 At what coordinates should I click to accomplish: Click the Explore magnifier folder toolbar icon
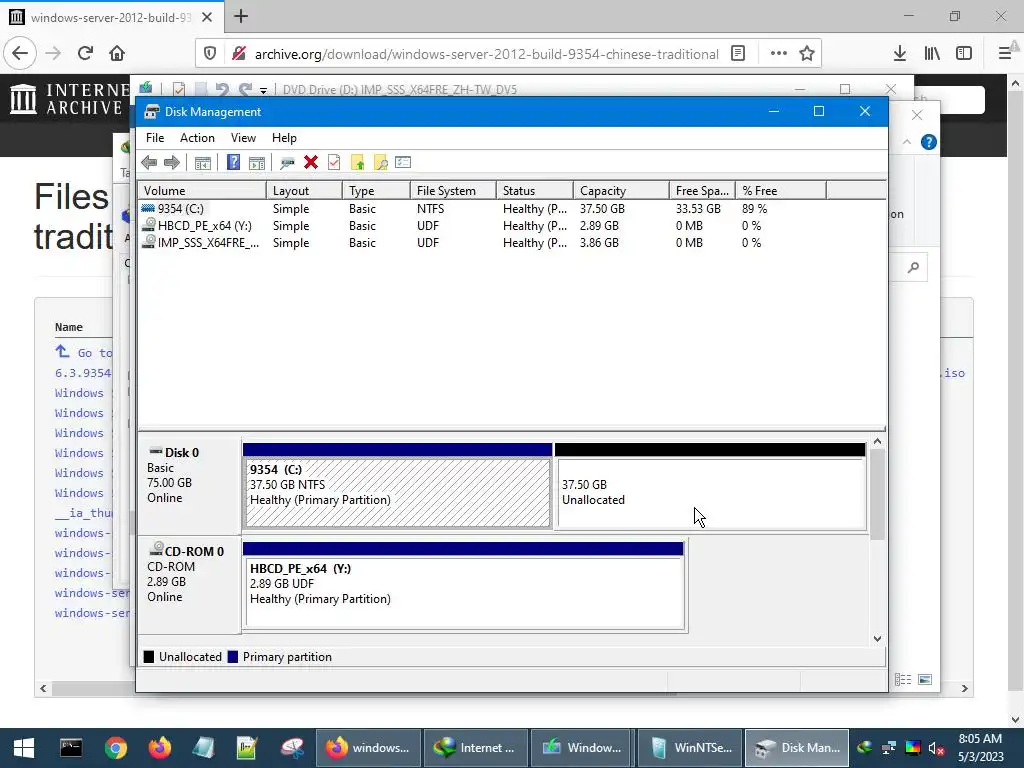coord(380,163)
